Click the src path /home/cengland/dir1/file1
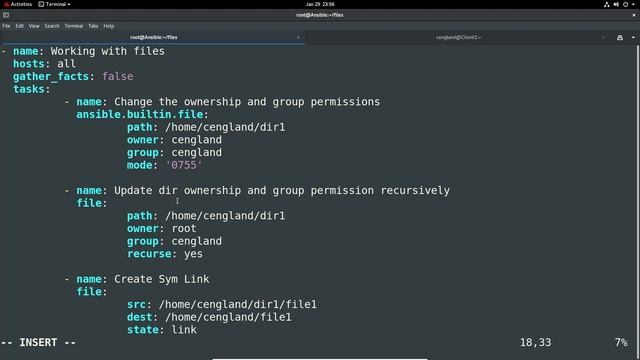640x360 pixels. tap(238, 304)
